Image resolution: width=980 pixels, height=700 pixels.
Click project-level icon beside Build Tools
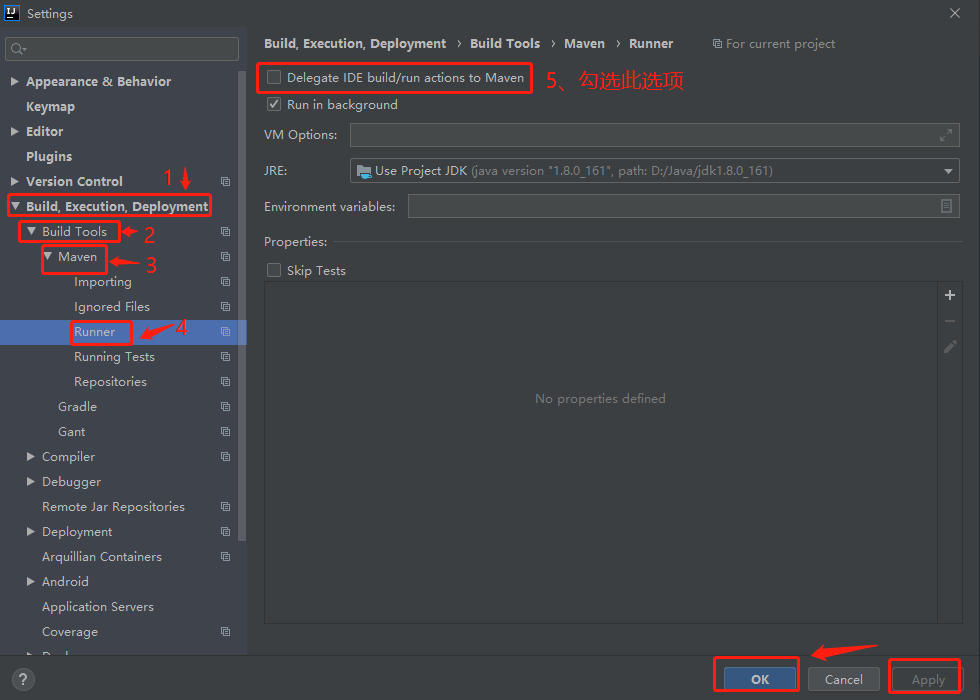coord(226,231)
